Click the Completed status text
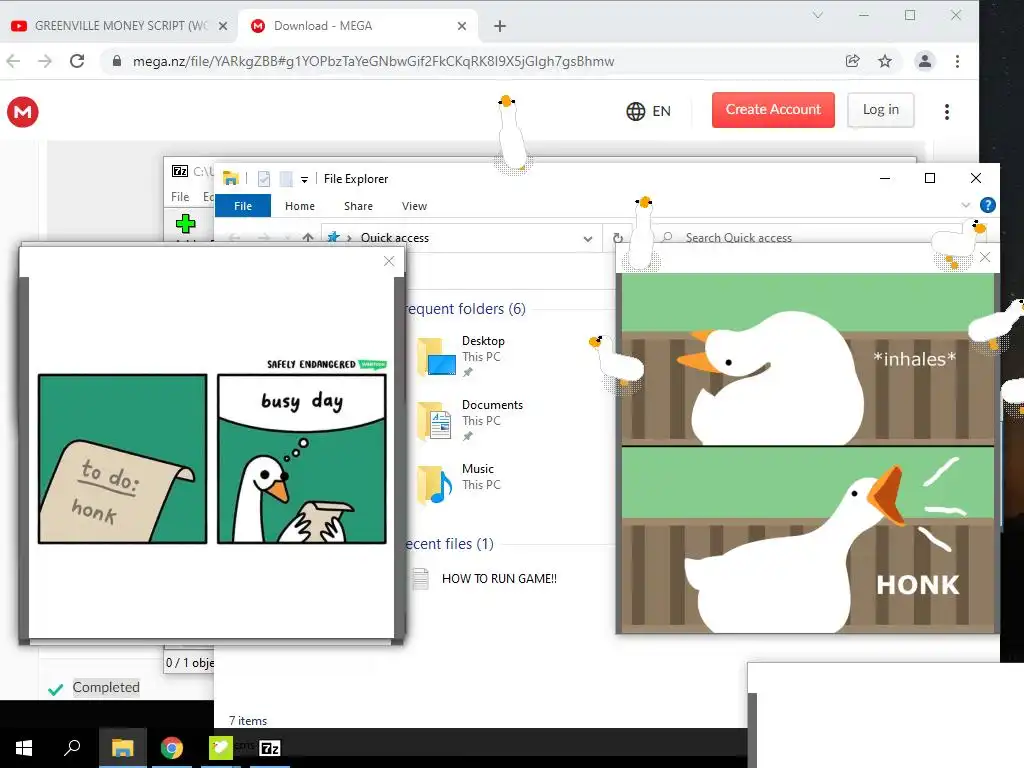This screenshot has height=768, width=1024. point(106,687)
